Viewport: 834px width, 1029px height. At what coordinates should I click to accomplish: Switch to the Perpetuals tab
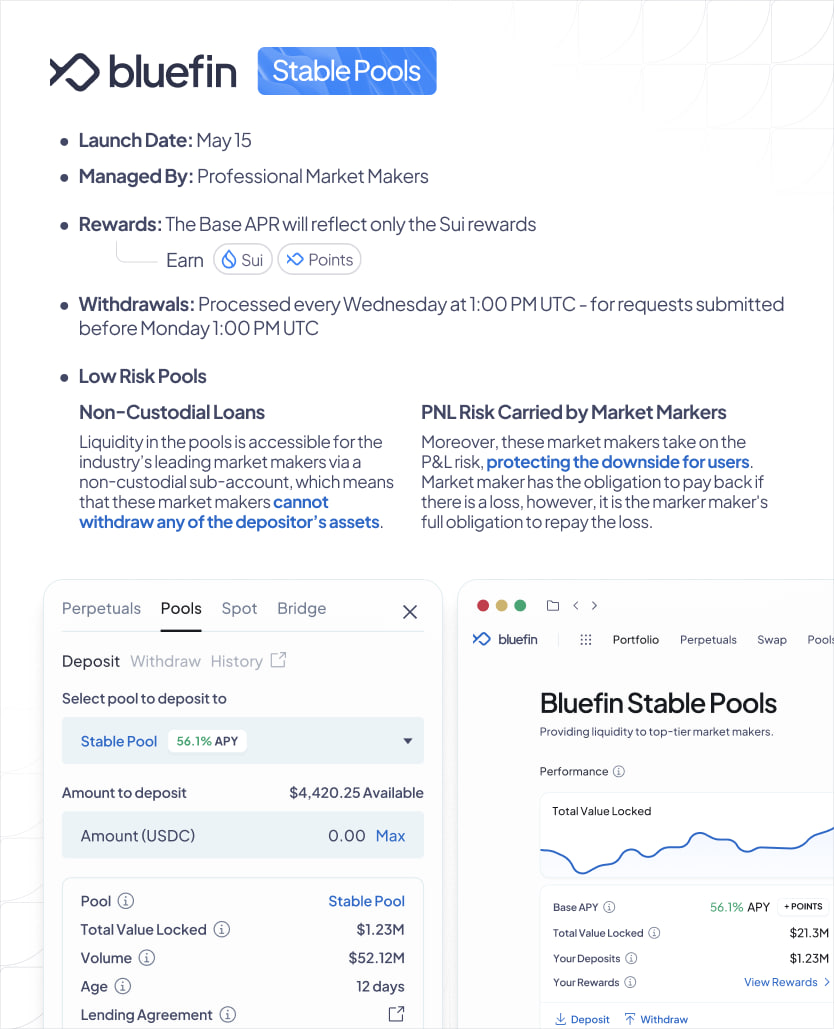coord(101,608)
